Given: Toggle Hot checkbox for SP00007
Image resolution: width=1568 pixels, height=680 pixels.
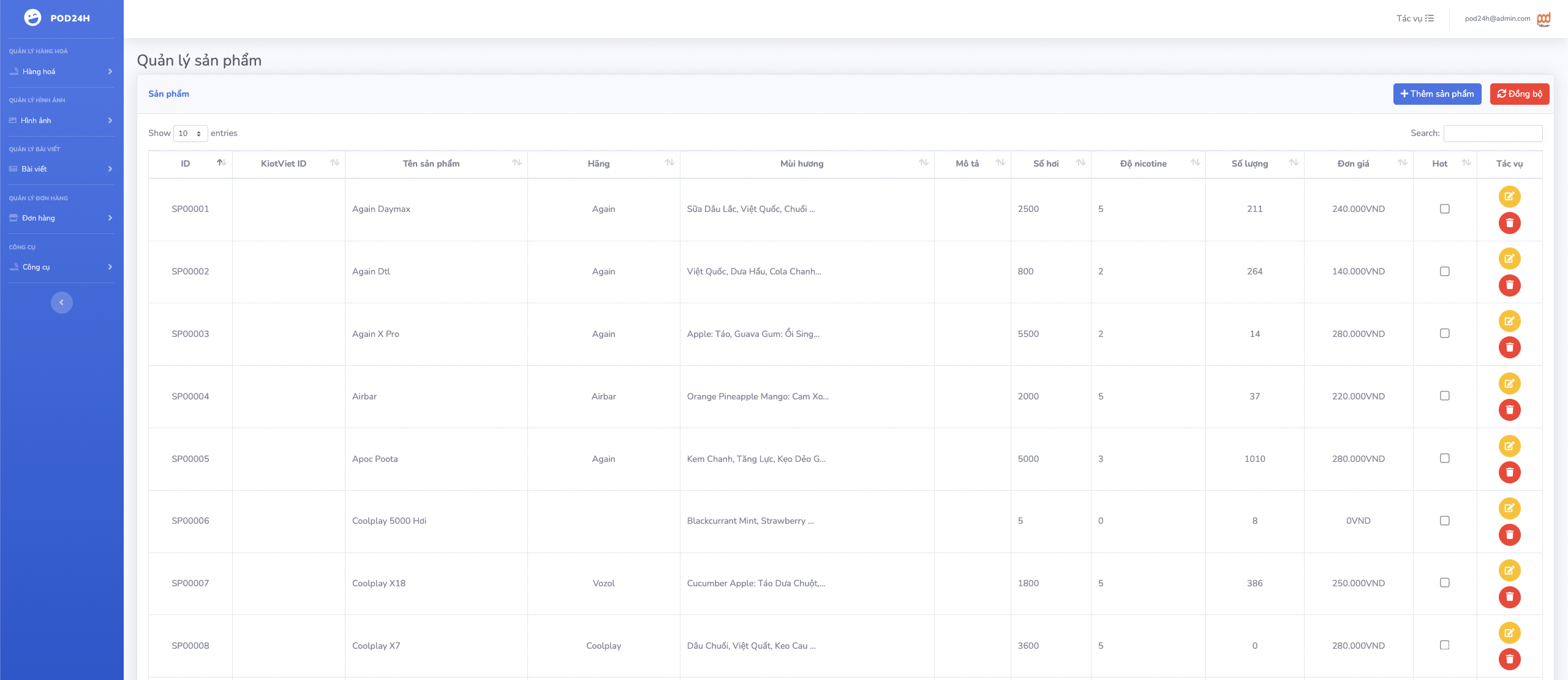Looking at the screenshot, I should click(x=1444, y=583).
